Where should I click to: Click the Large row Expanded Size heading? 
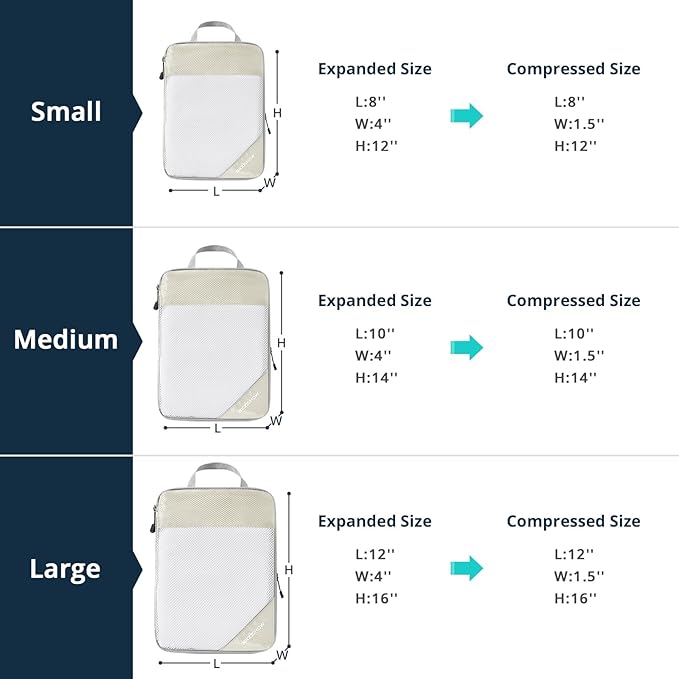point(375,521)
